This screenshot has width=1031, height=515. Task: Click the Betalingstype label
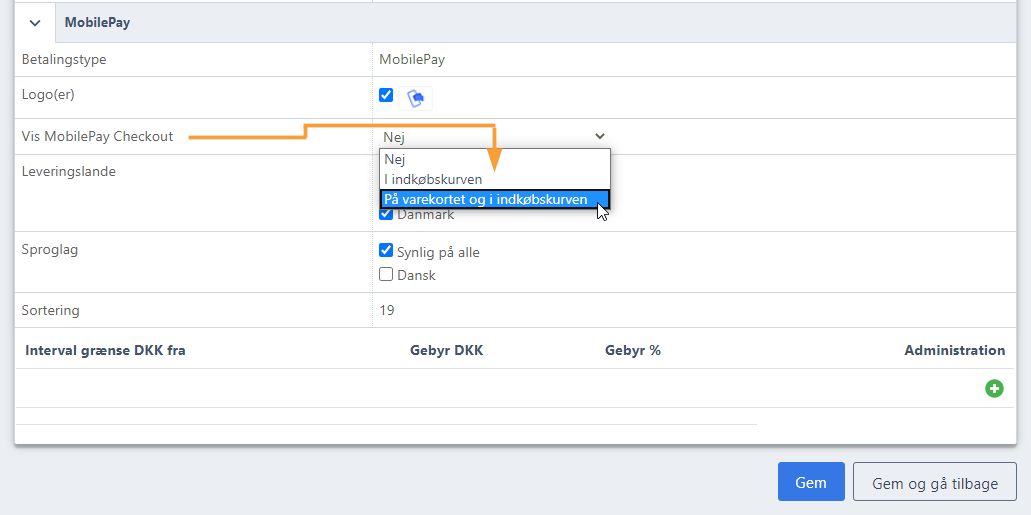tap(64, 60)
